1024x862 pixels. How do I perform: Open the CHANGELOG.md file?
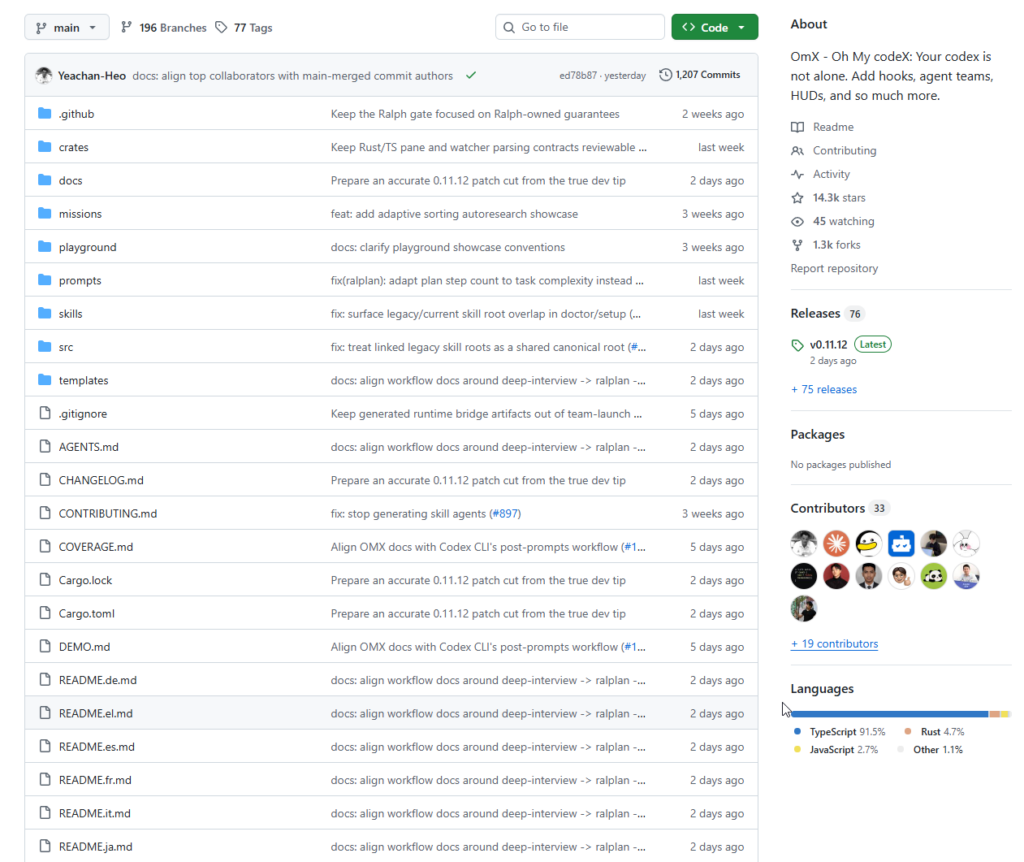101,480
